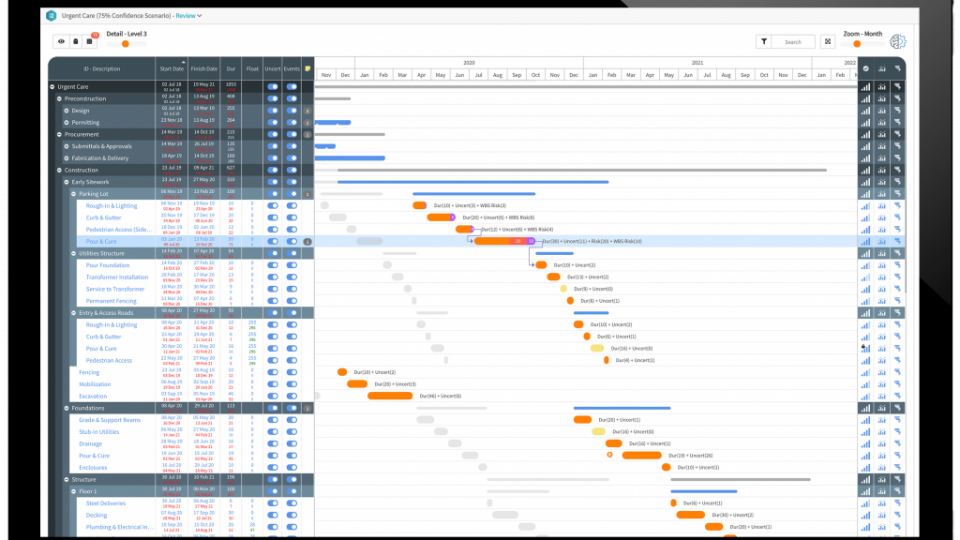Viewport: 960px width, 540px height.
Task: Click the yellow notes column header icon
Action: tap(308, 69)
